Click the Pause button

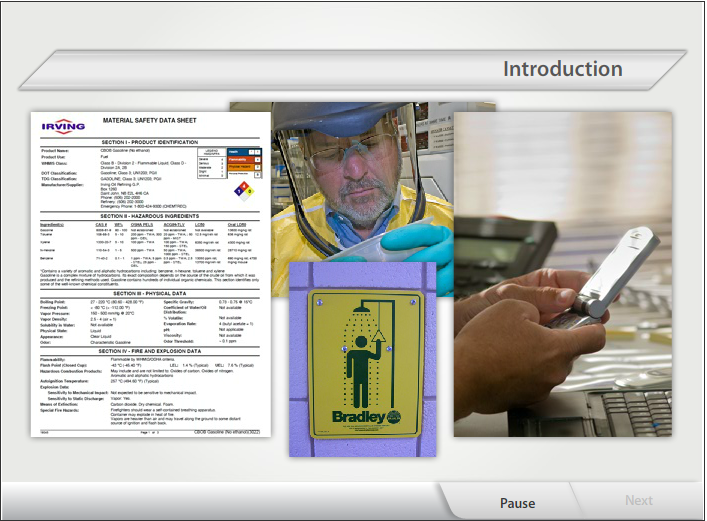click(517, 503)
